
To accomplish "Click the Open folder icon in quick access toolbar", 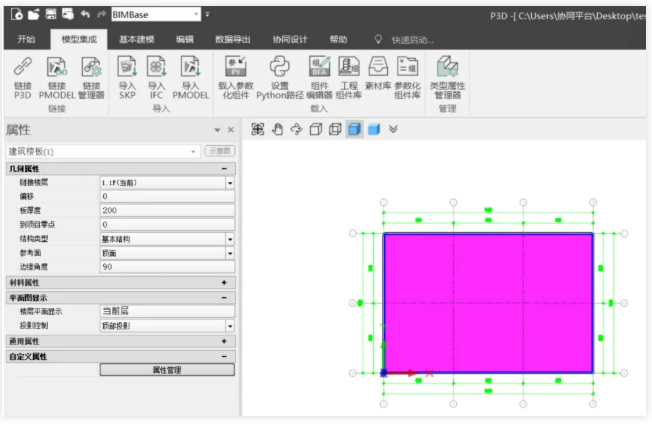I will (34, 15).
